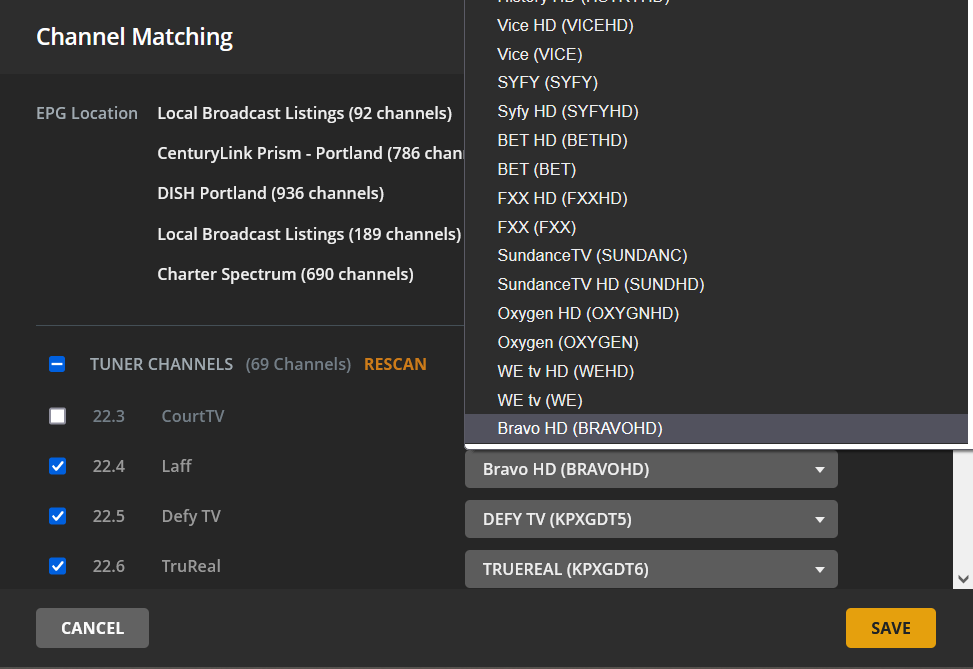Click the SAVE button
973x669 pixels.
pos(890,628)
